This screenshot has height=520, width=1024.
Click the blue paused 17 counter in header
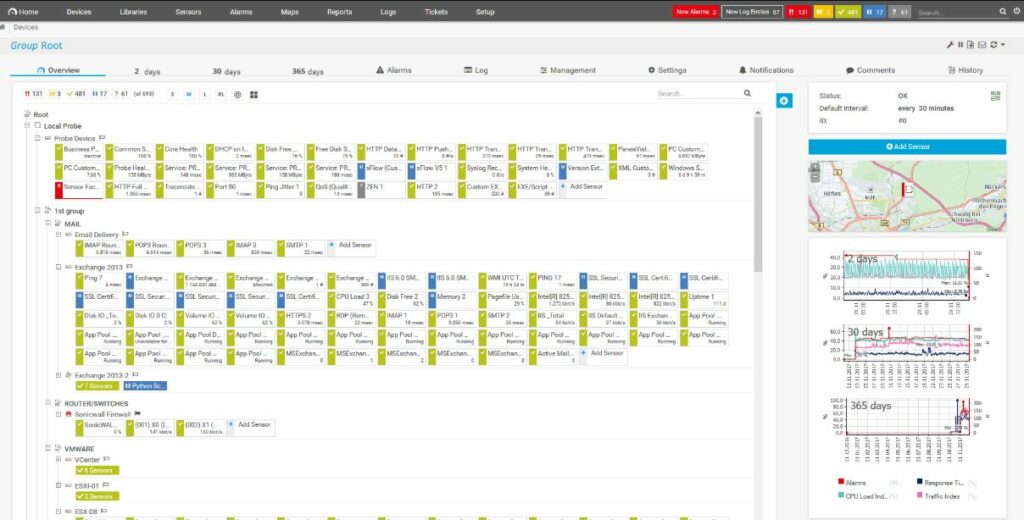click(x=874, y=12)
